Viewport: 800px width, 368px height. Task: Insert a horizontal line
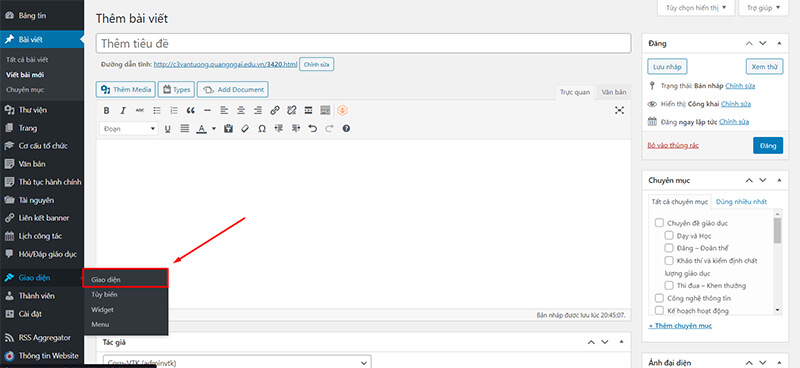207,110
